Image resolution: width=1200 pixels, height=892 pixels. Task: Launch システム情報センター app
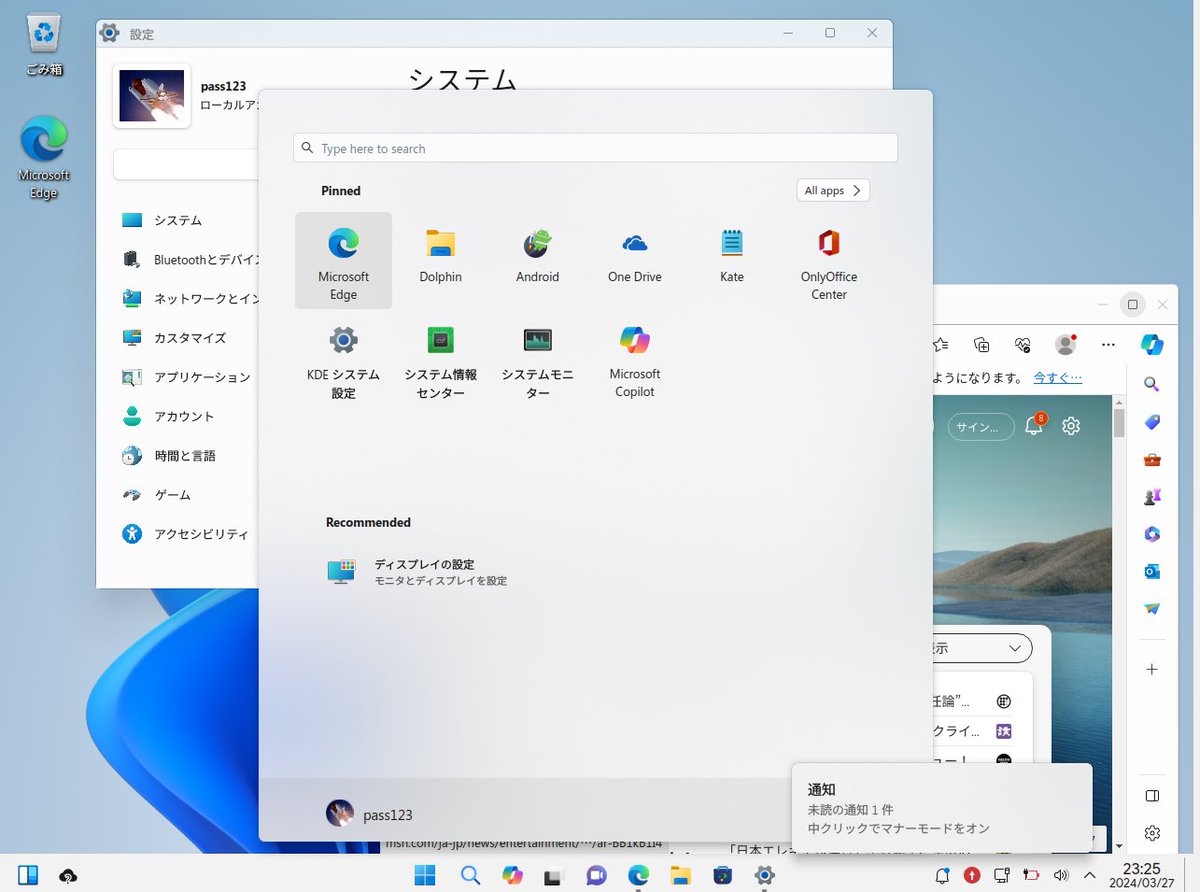(440, 362)
